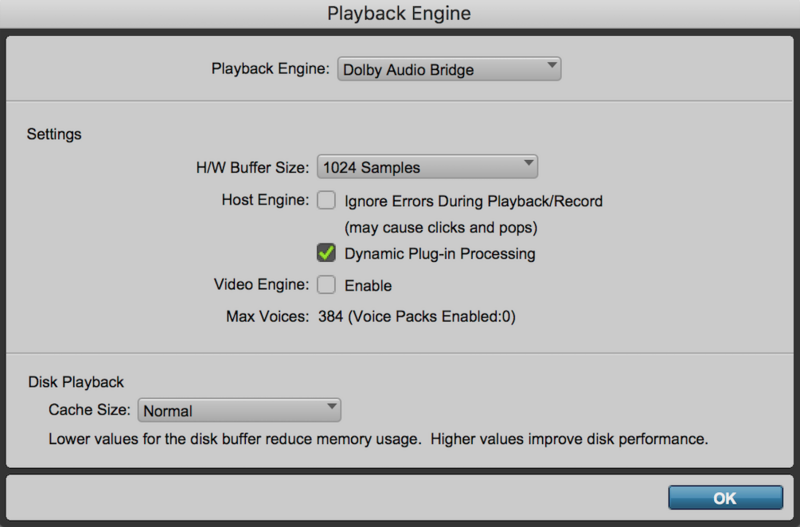
Task: Uncheck the Dynamic Plug-in Processing checkbox
Action: click(x=326, y=253)
